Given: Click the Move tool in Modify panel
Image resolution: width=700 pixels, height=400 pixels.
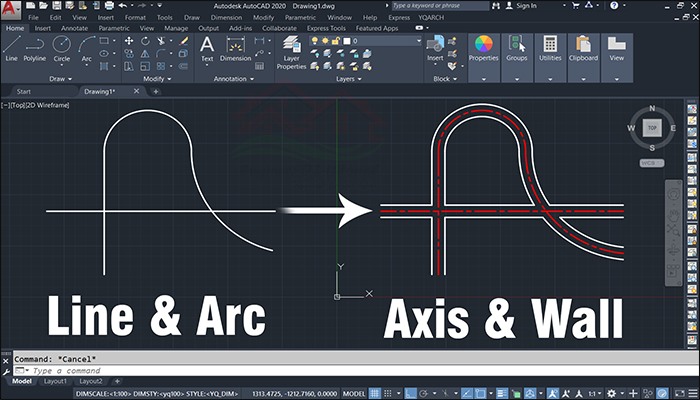Looking at the screenshot, I should 129,41.
